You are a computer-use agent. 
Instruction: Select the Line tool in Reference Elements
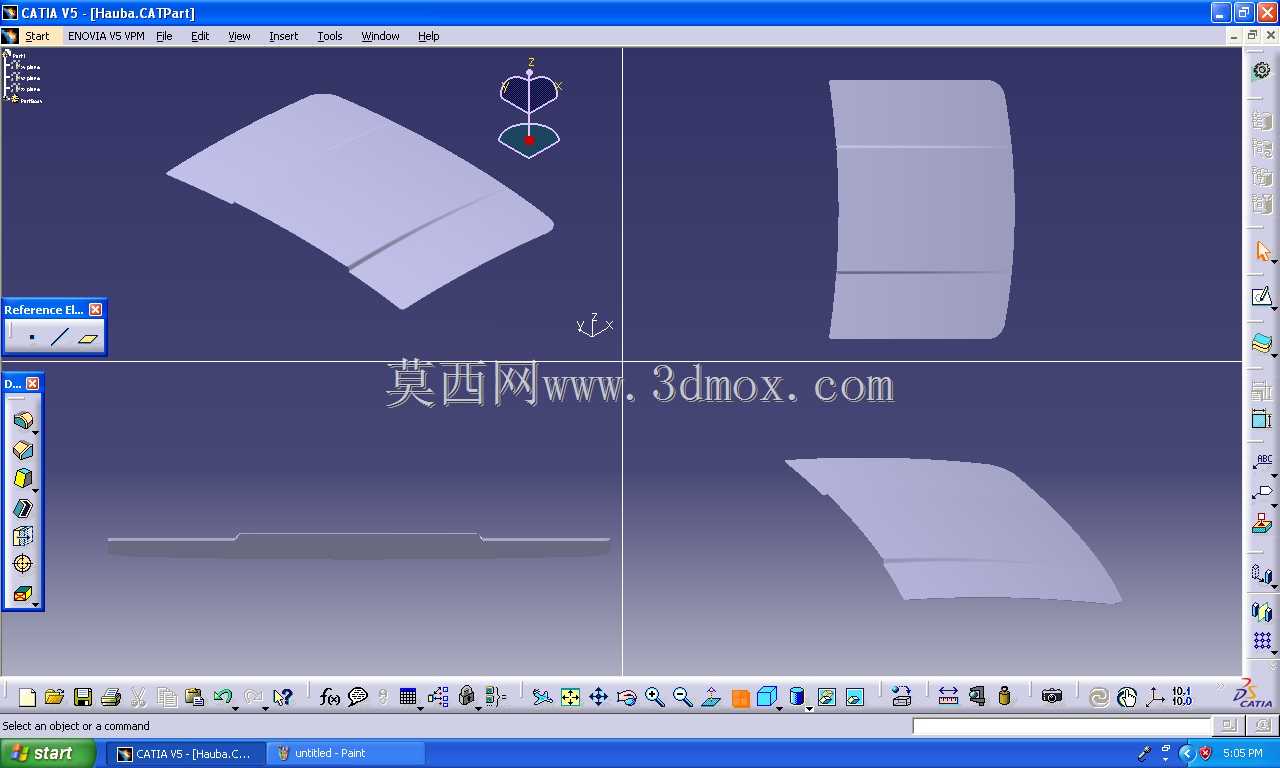[60, 337]
